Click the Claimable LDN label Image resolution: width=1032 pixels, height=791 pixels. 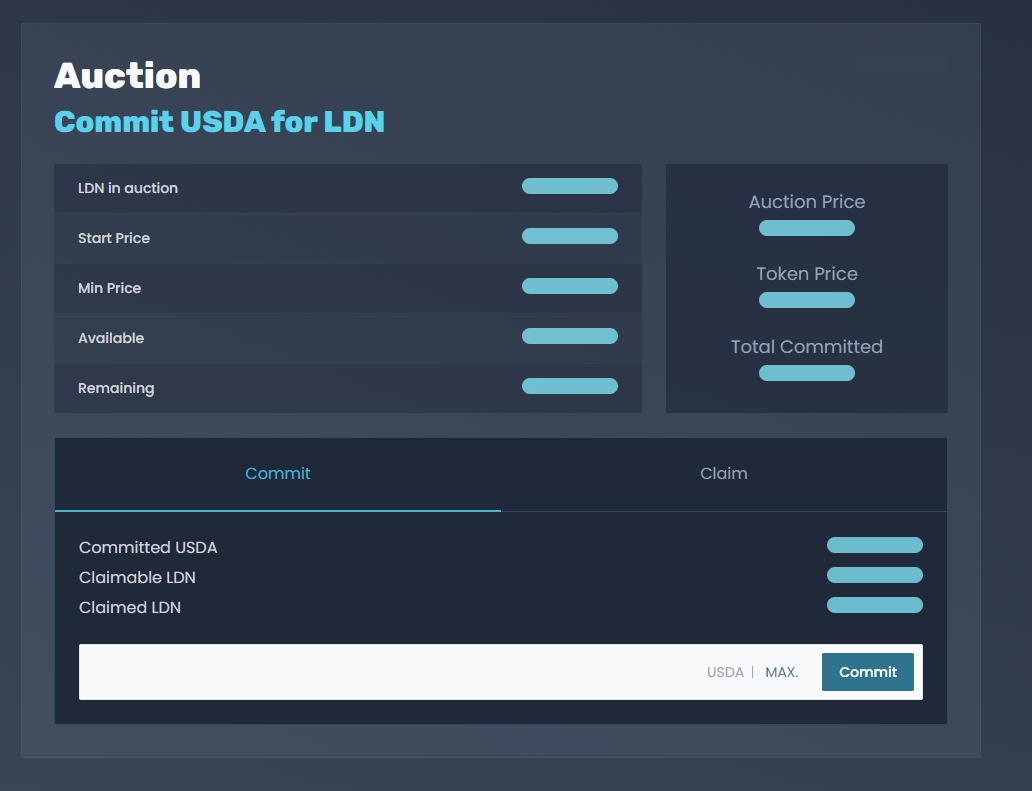[x=137, y=578]
